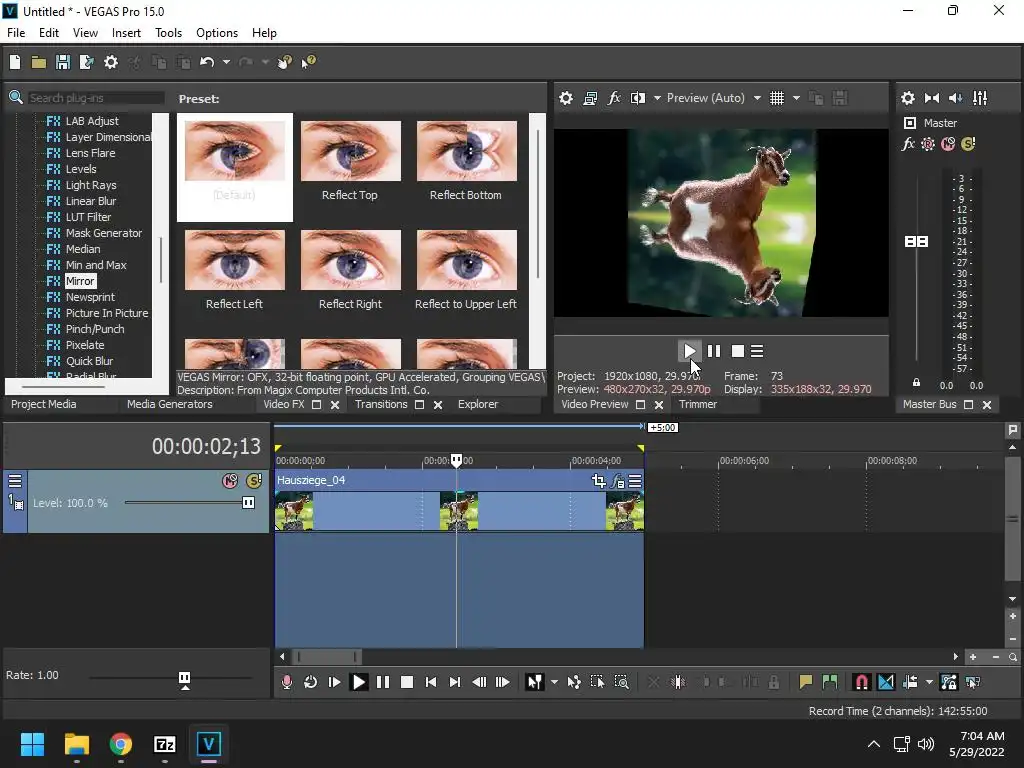Play video from Video Preview play button
The width and height of the screenshot is (1024, 768).
(689, 351)
